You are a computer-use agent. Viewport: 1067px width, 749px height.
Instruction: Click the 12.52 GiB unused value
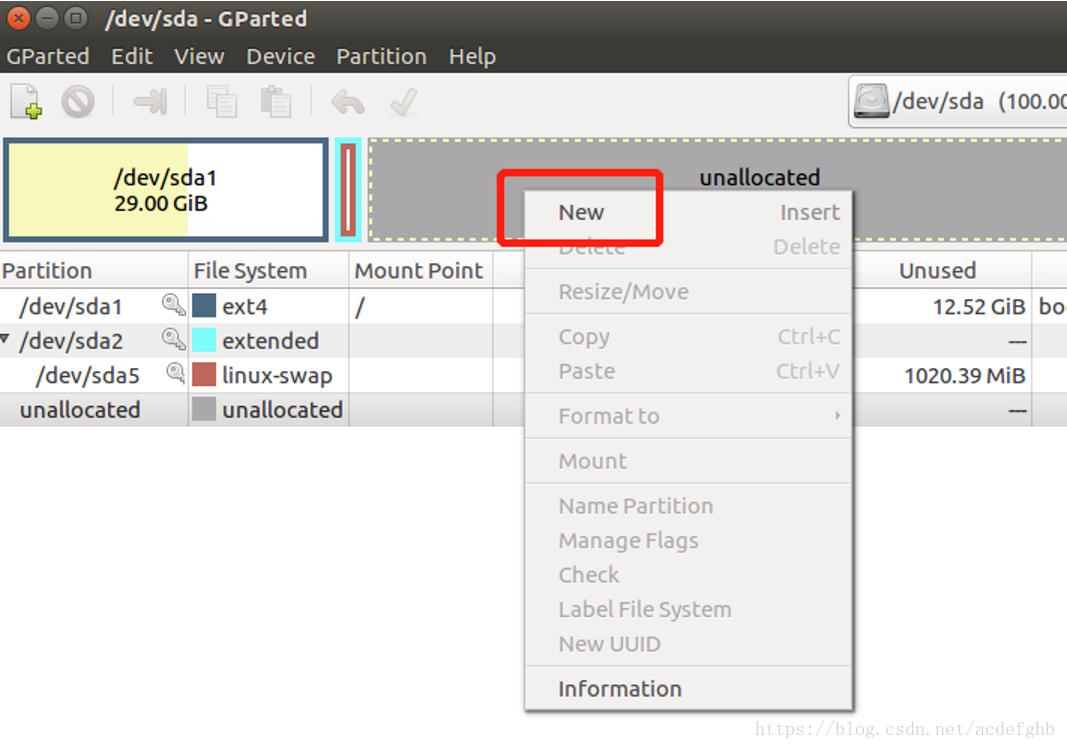point(979,307)
